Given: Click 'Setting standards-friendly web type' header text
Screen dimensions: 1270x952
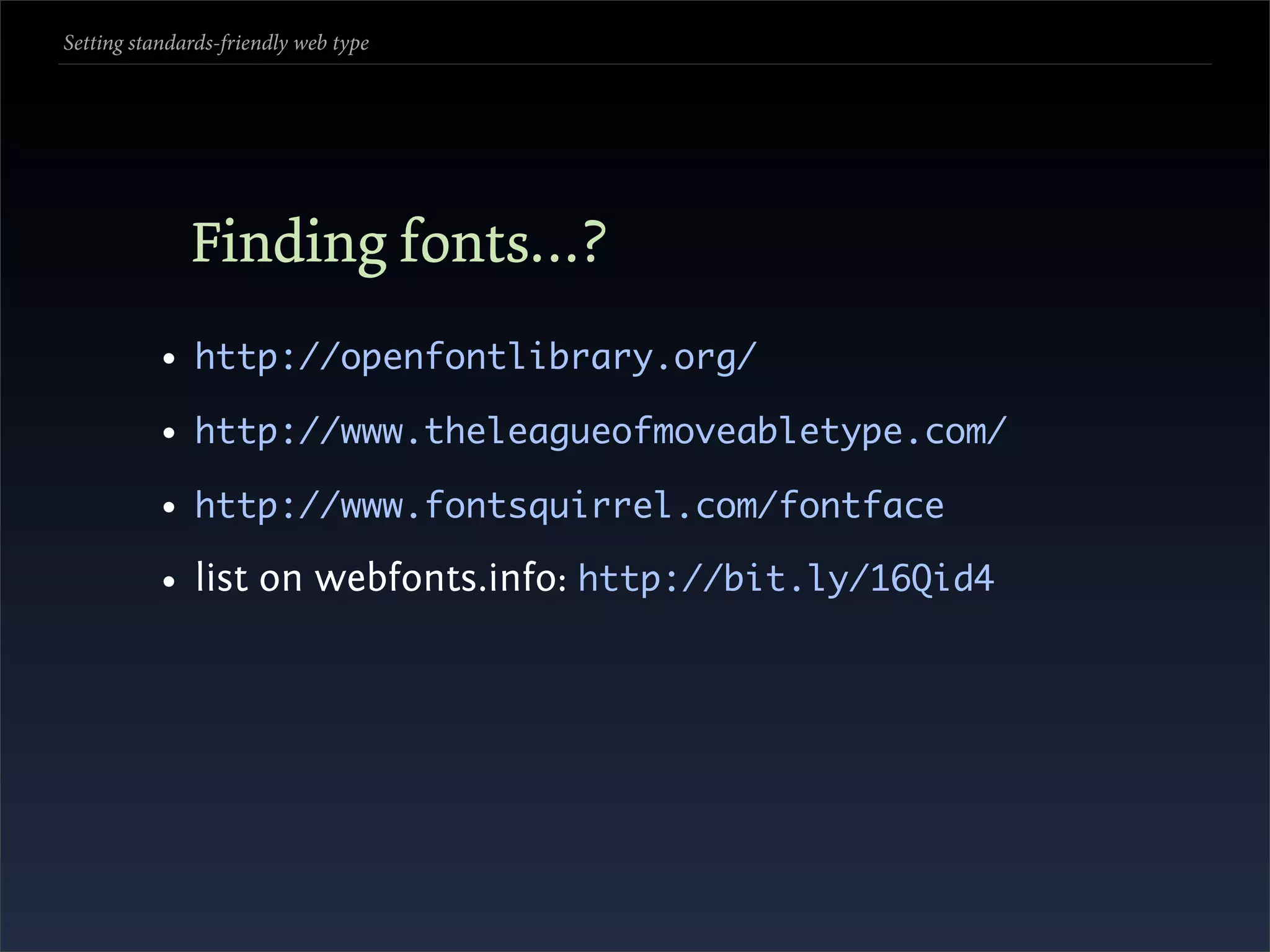Looking at the screenshot, I should tap(216, 43).
